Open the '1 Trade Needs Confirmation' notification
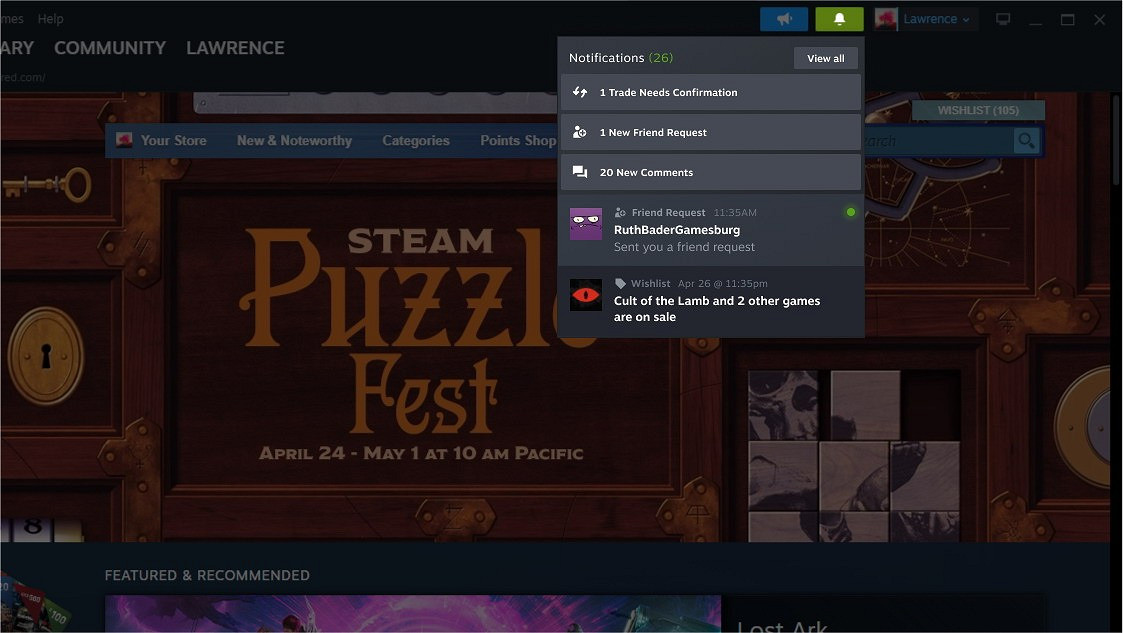The height and width of the screenshot is (633, 1123). (x=710, y=92)
